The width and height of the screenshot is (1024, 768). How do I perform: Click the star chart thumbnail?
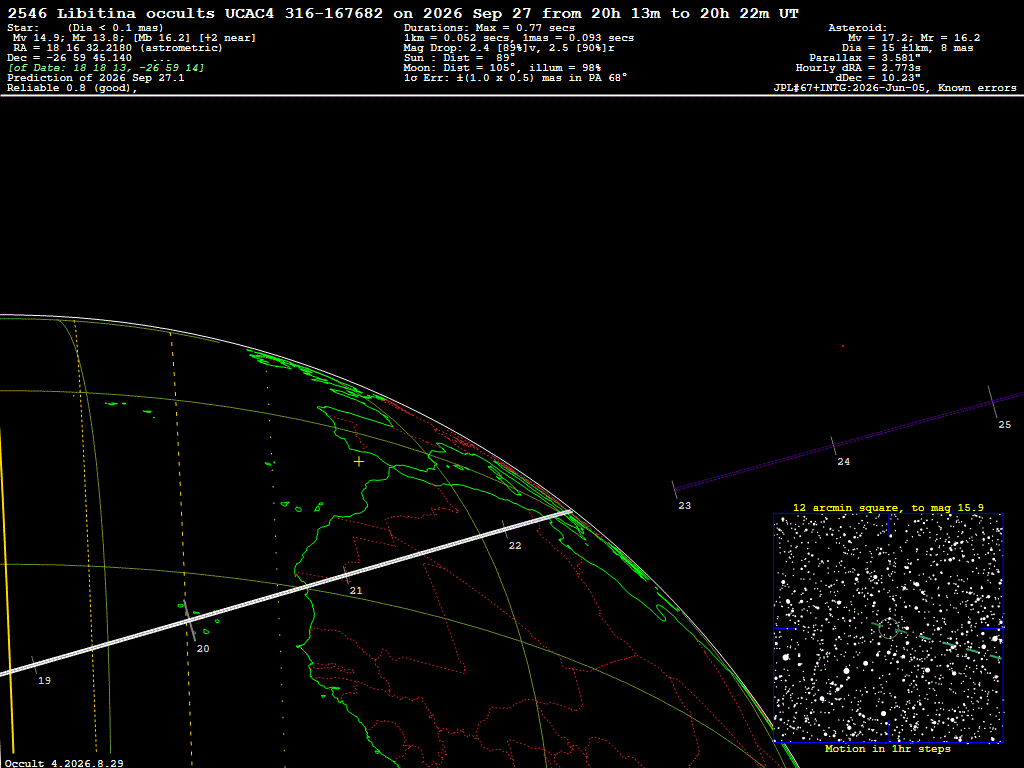tap(888, 628)
